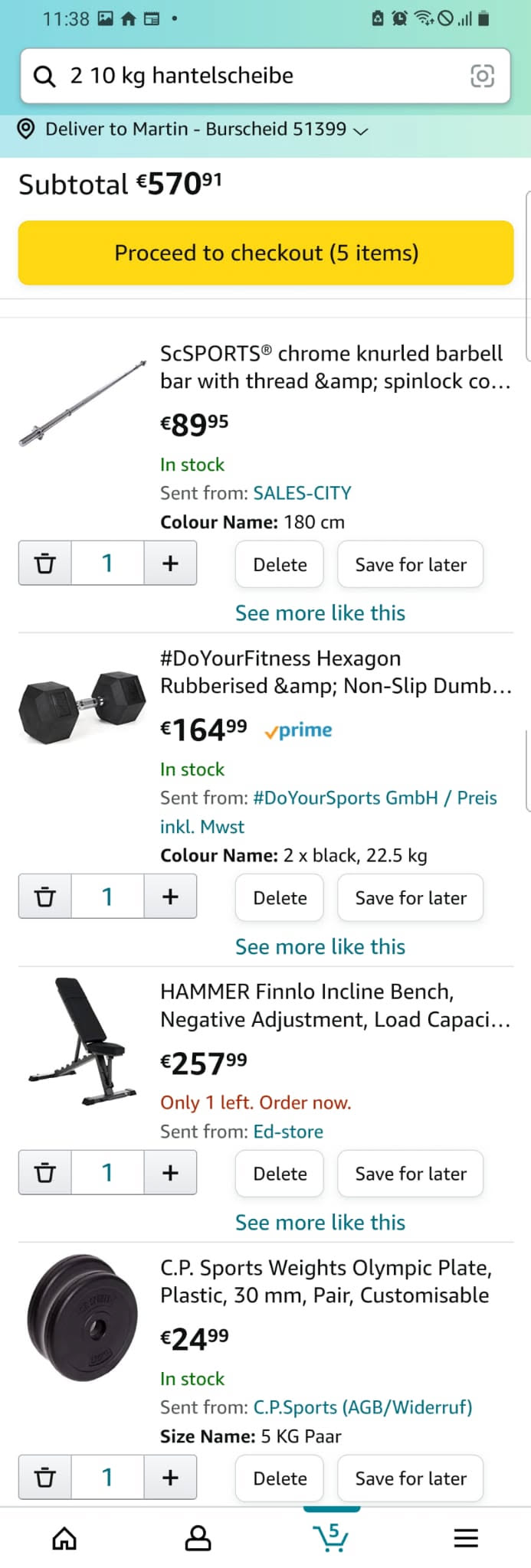Increase quantity of DoYourFitness dumbbells
This screenshot has height=1568, width=531.
coord(170,897)
